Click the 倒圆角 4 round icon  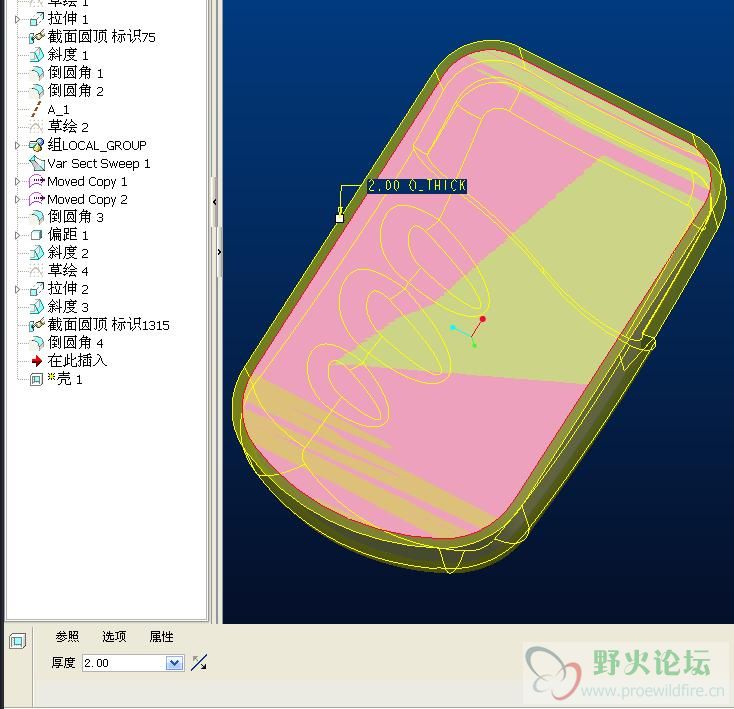(37, 343)
